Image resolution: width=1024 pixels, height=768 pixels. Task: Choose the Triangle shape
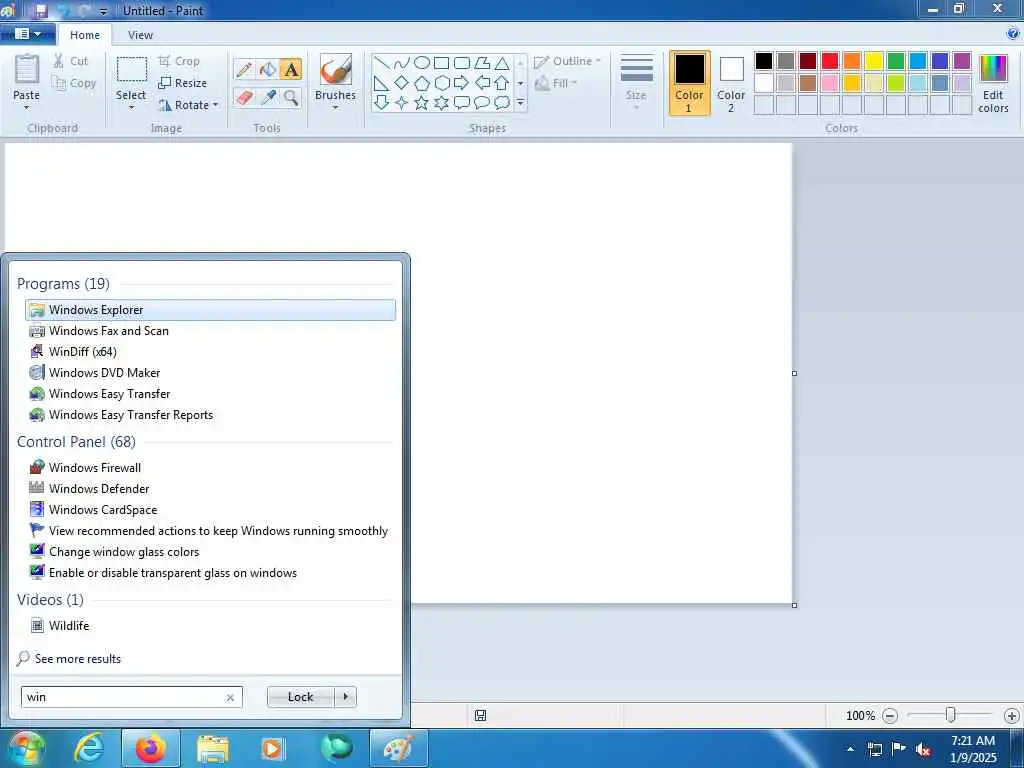502,63
